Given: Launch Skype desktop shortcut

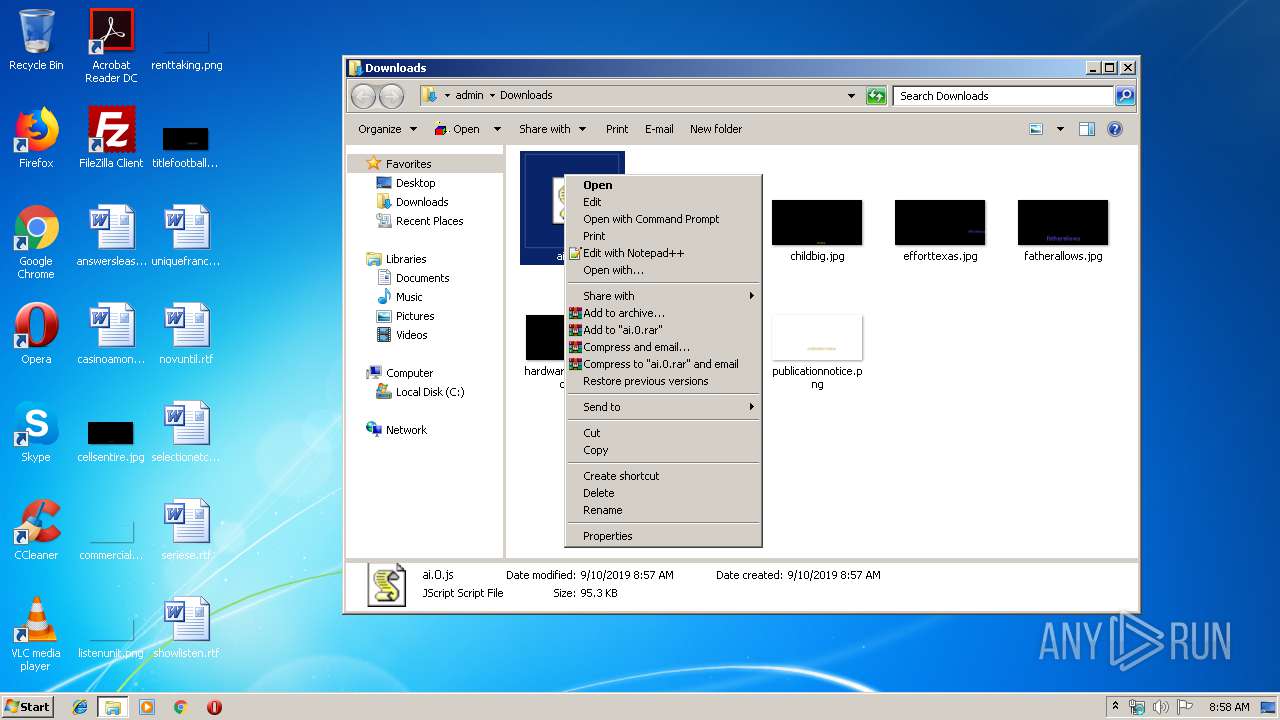Looking at the screenshot, I should [x=36, y=432].
